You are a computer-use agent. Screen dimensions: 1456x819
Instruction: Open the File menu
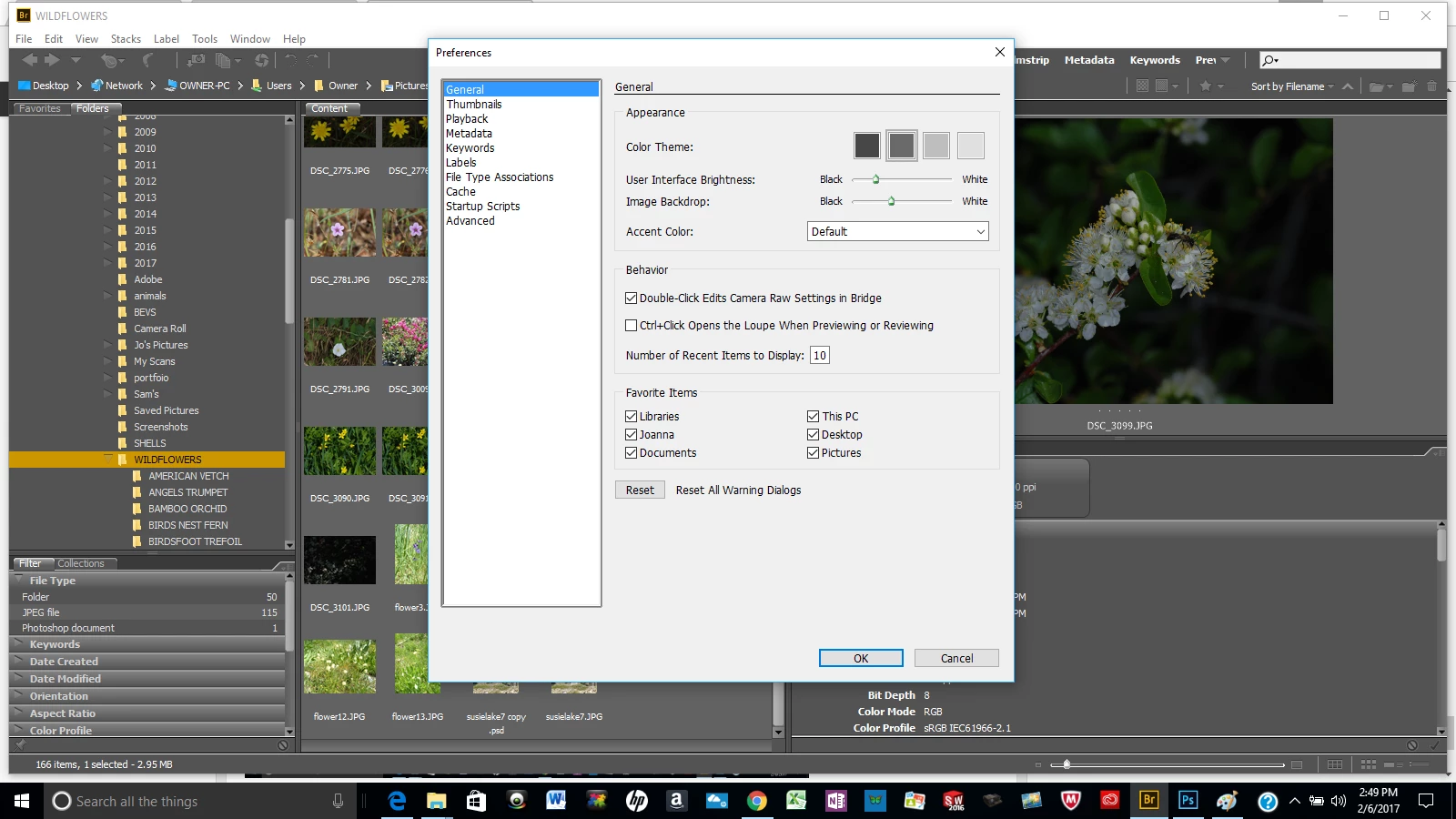(24, 39)
